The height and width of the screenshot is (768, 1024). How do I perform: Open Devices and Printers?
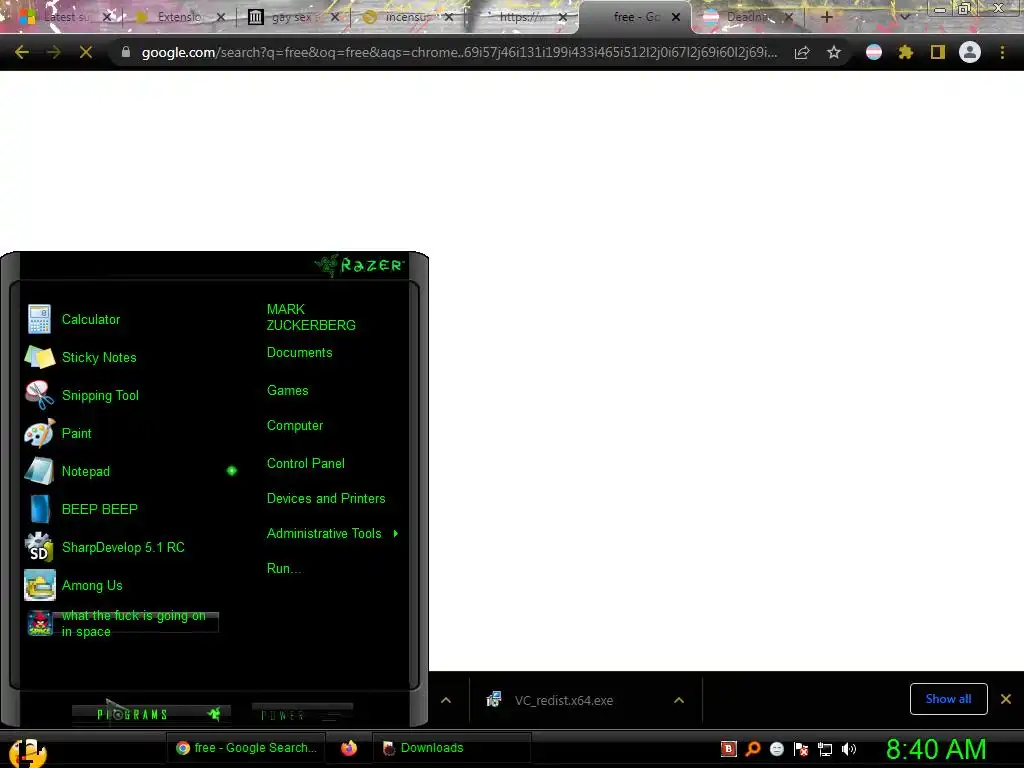(326, 499)
